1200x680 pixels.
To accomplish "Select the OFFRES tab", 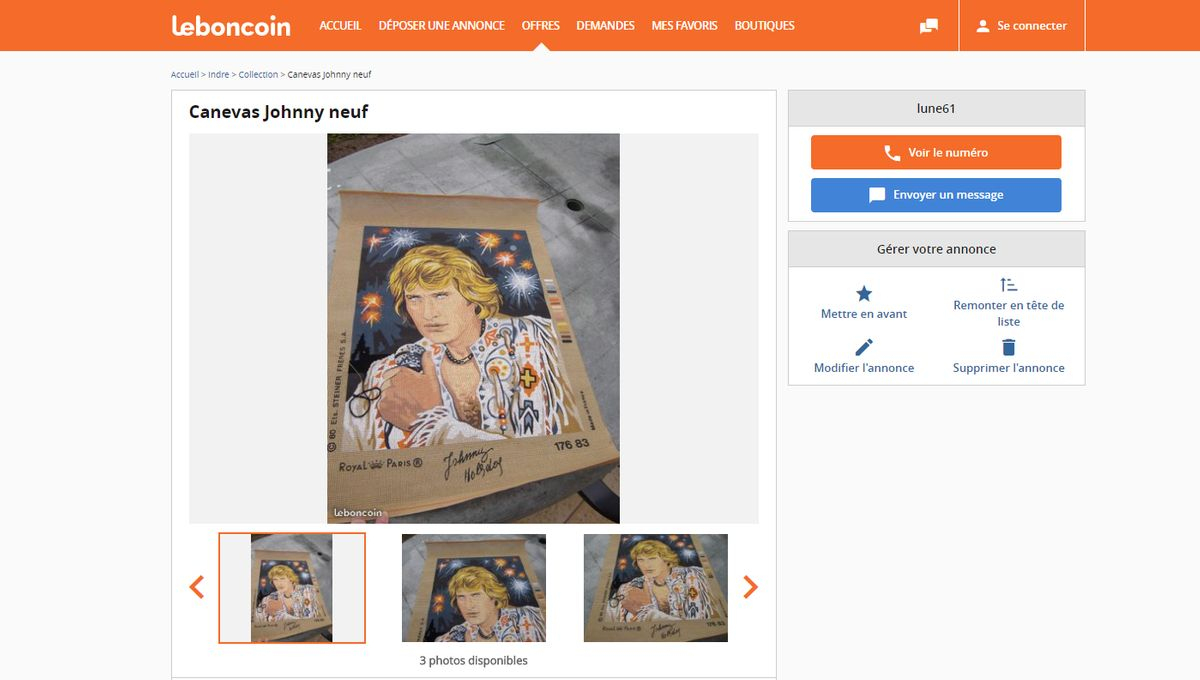I will (x=540, y=26).
